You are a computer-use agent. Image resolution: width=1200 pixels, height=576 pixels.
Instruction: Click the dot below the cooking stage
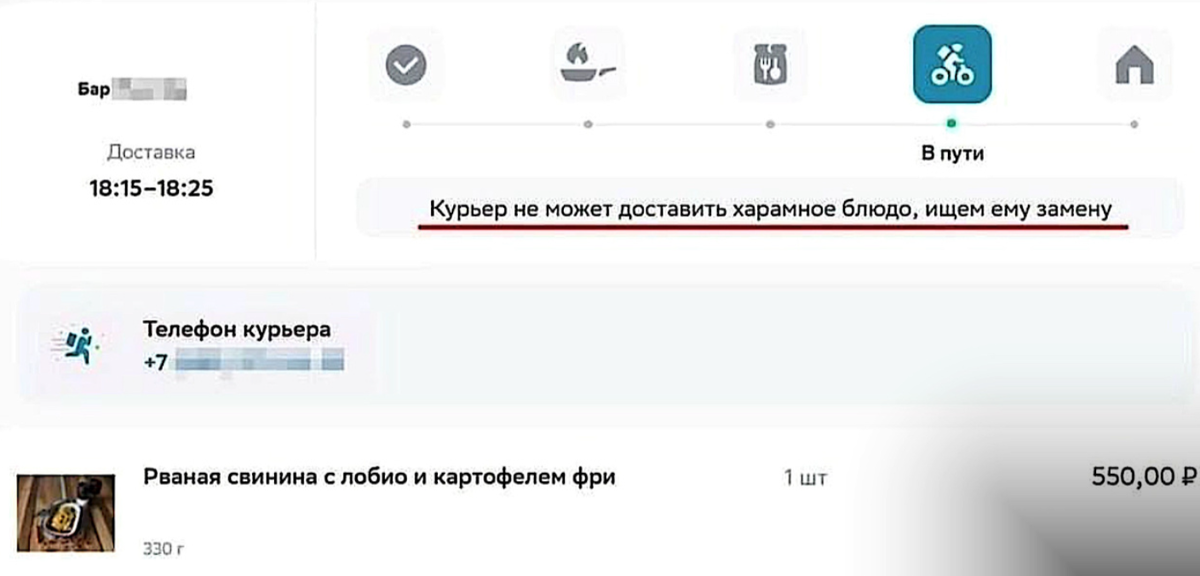(x=588, y=122)
